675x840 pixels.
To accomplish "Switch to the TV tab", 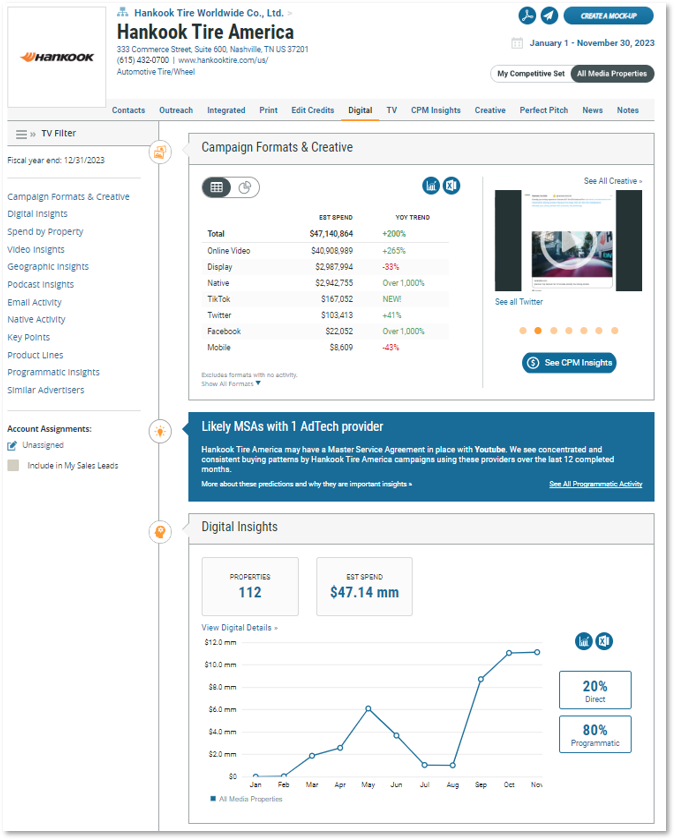I will [x=392, y=110].
